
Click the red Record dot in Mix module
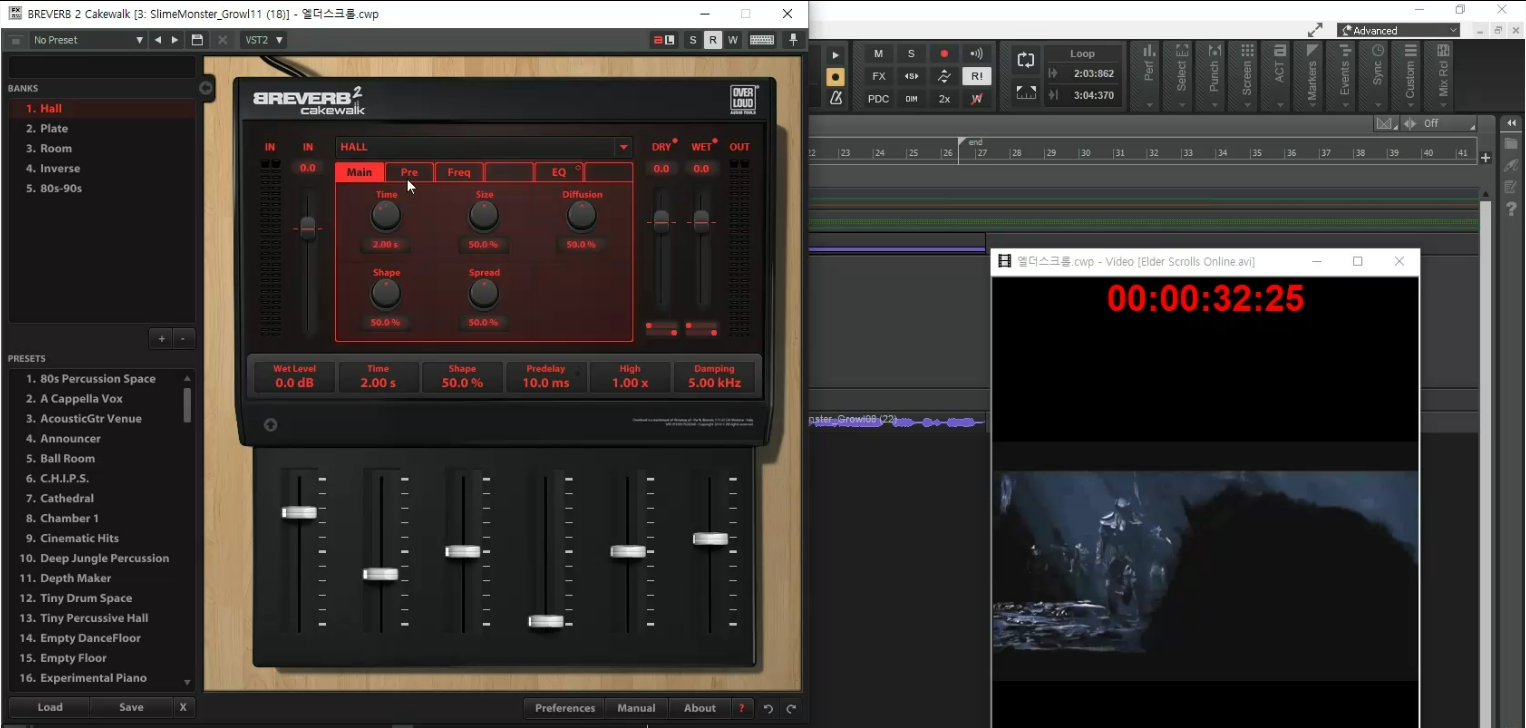click(943, 54)
